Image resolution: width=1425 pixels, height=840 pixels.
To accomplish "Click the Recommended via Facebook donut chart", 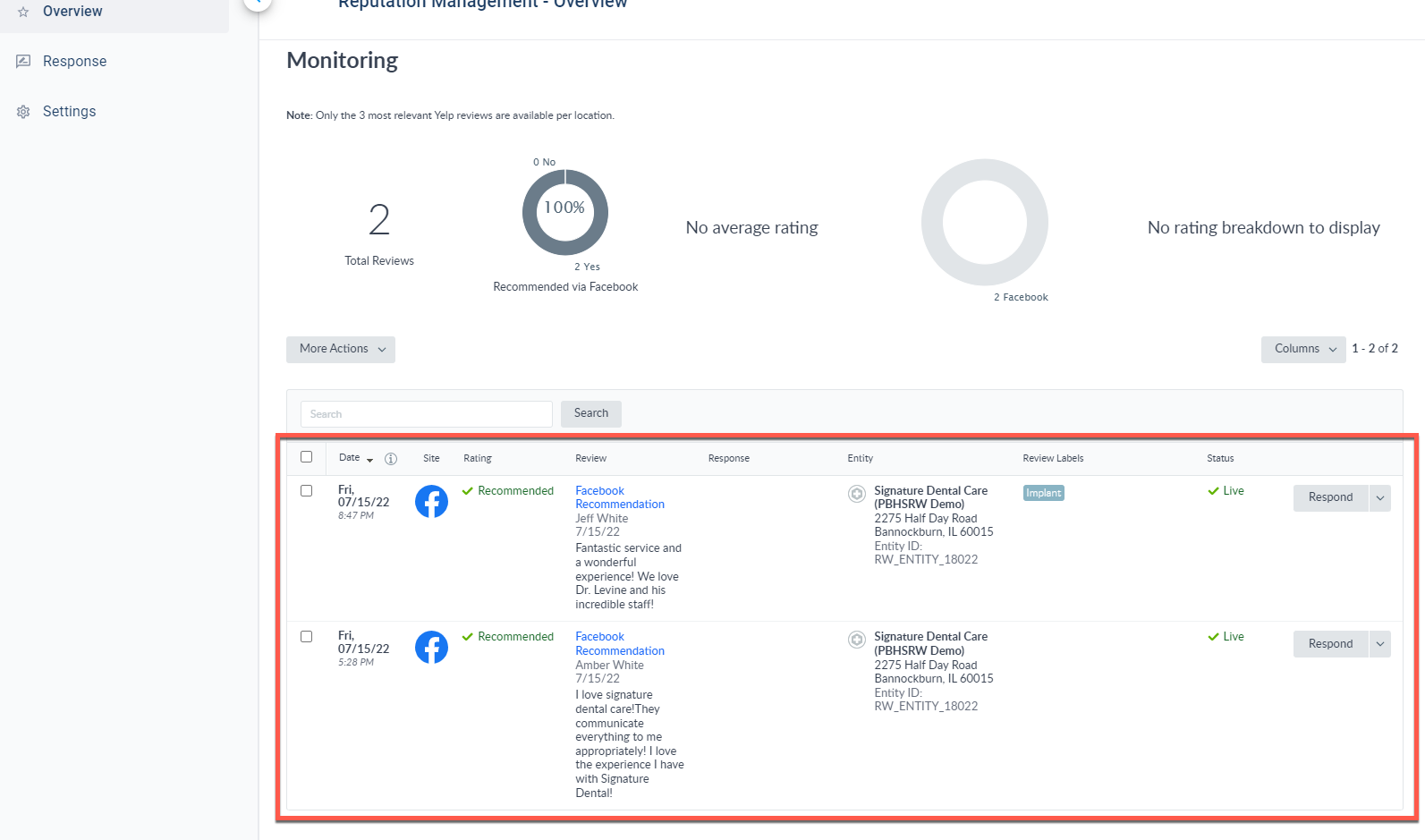I will pyautogui.click(x=565, y=213).
